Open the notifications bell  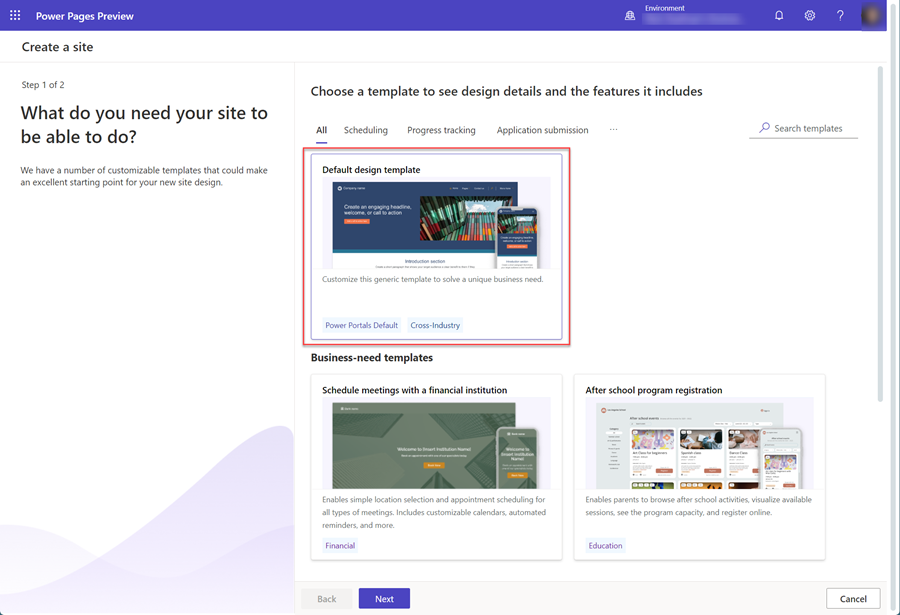tap(778, 15)
